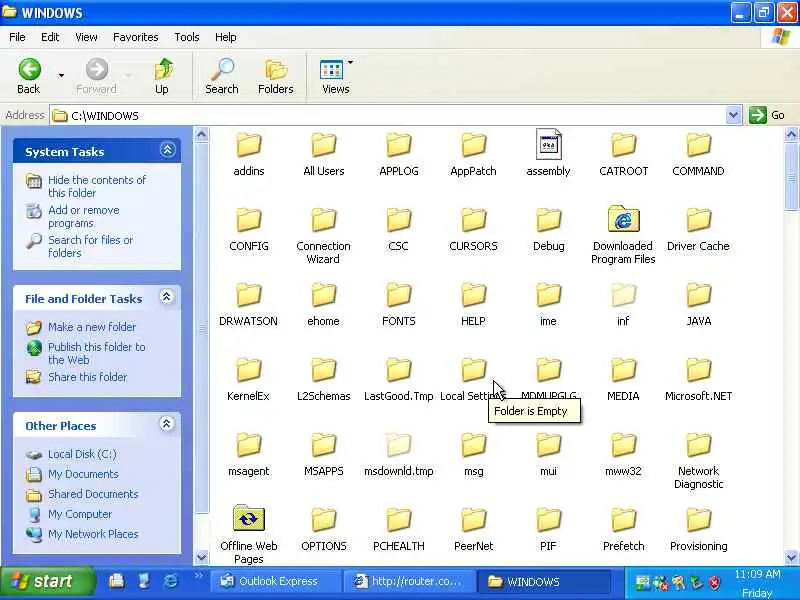
Task: Click the red shield security tray icon
Action: 715,582
